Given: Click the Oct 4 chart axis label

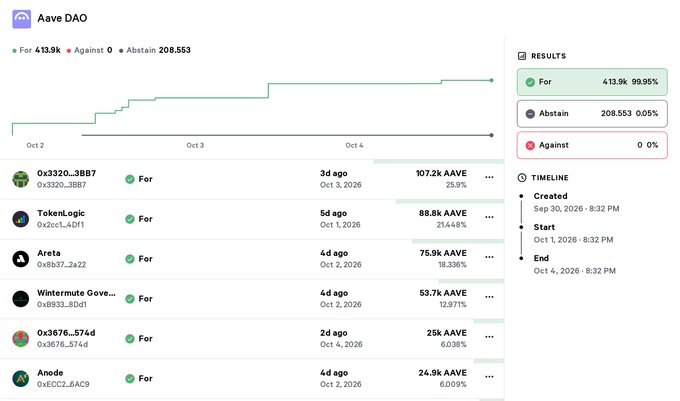Looking at the screenshot, I should click(354, 146).
